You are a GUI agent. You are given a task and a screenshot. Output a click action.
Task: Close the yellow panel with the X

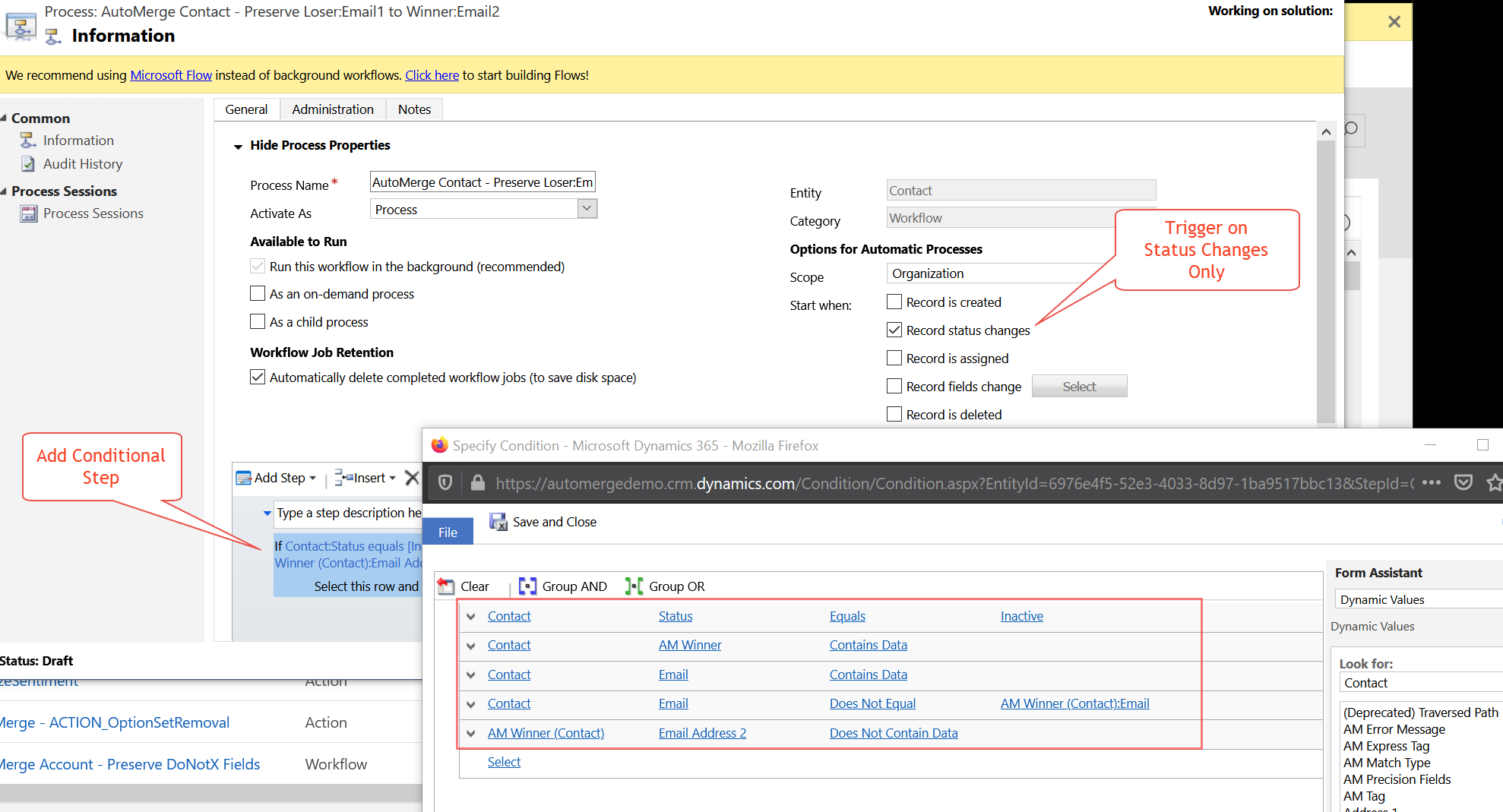[x=1394, y=21]
